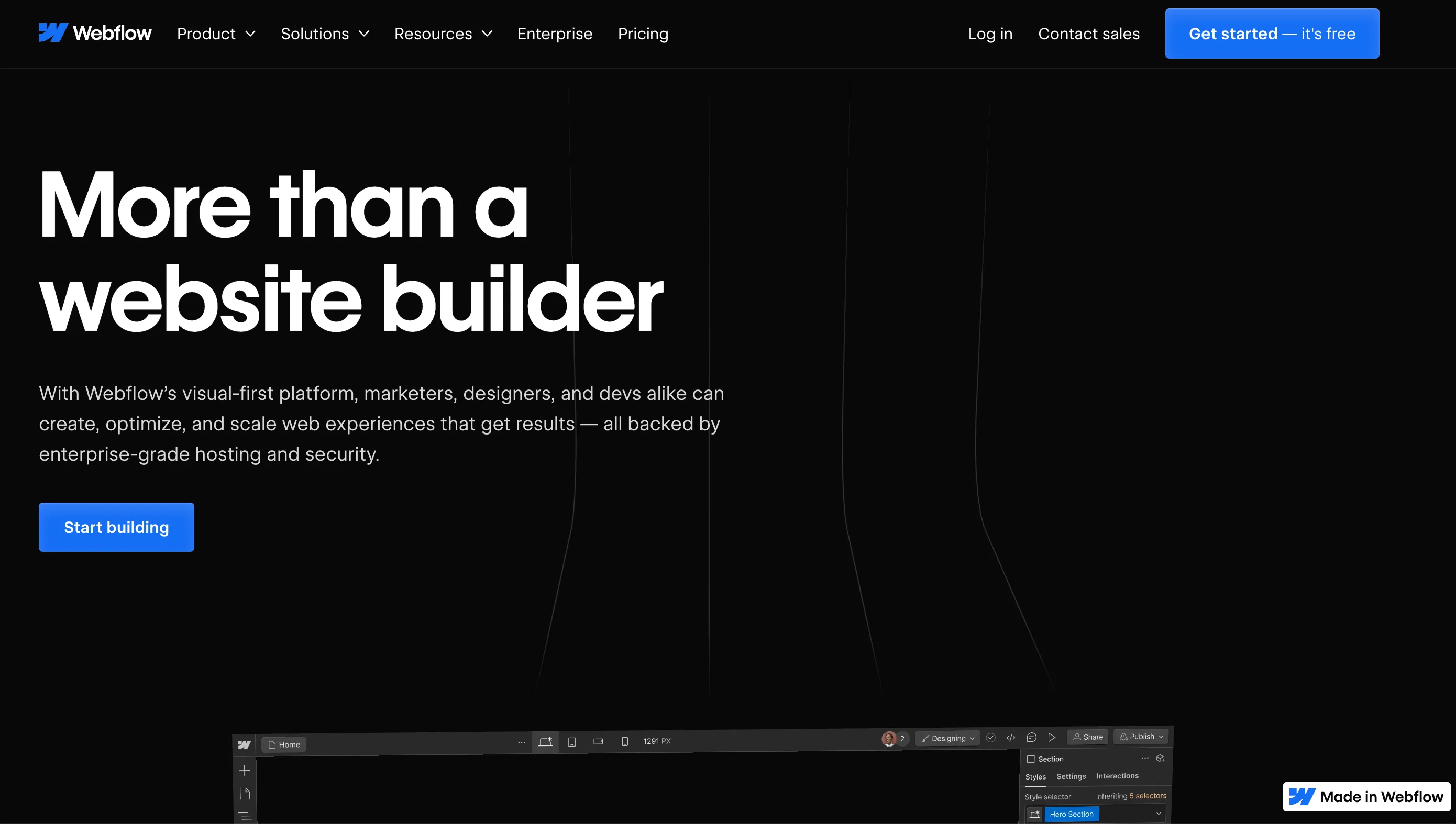Select the mobile landscape breakpoint icon
This screenshot has width=1456, height=824.
[598, 741]
